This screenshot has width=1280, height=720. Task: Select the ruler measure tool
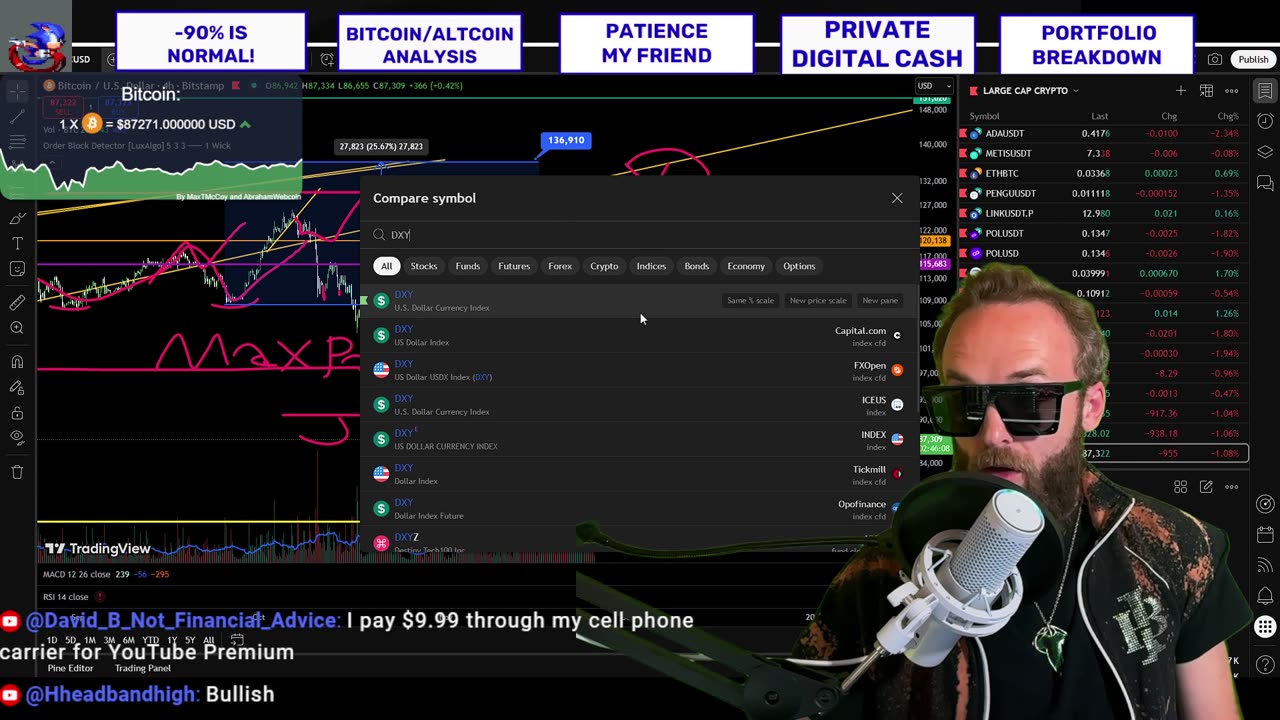pos(17,302)
